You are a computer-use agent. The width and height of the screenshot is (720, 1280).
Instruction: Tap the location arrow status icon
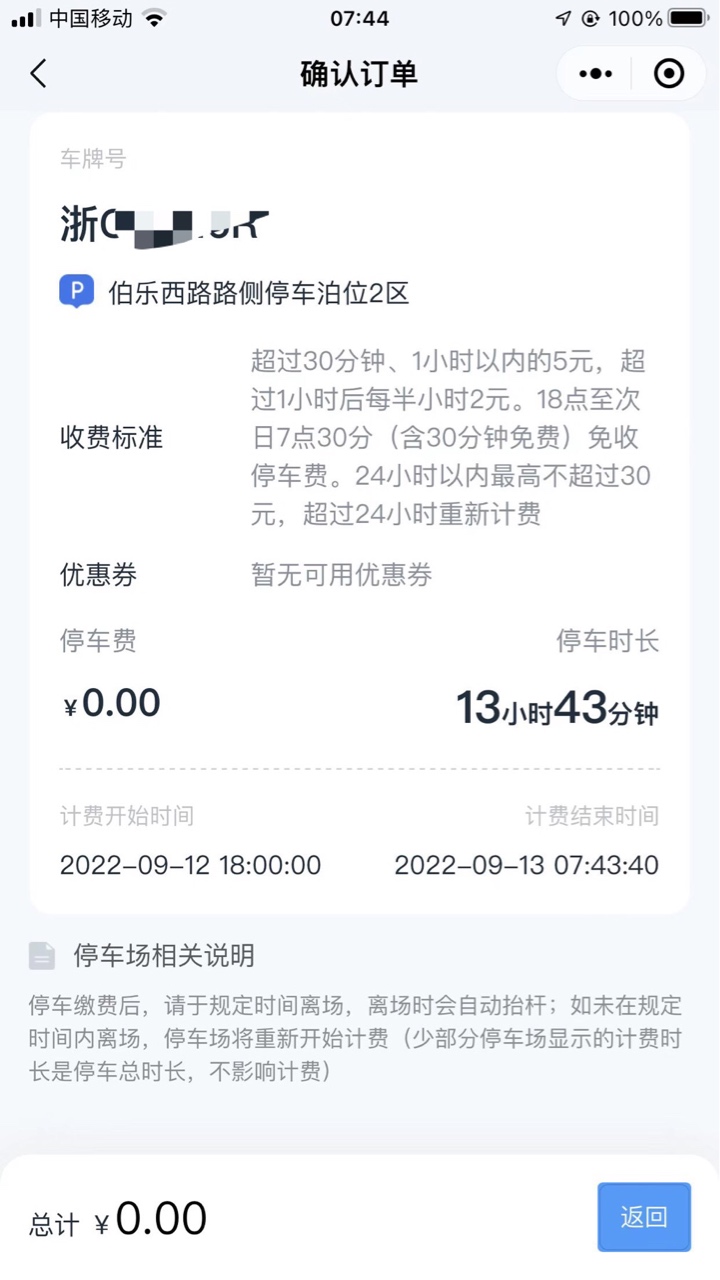(563, 18)
